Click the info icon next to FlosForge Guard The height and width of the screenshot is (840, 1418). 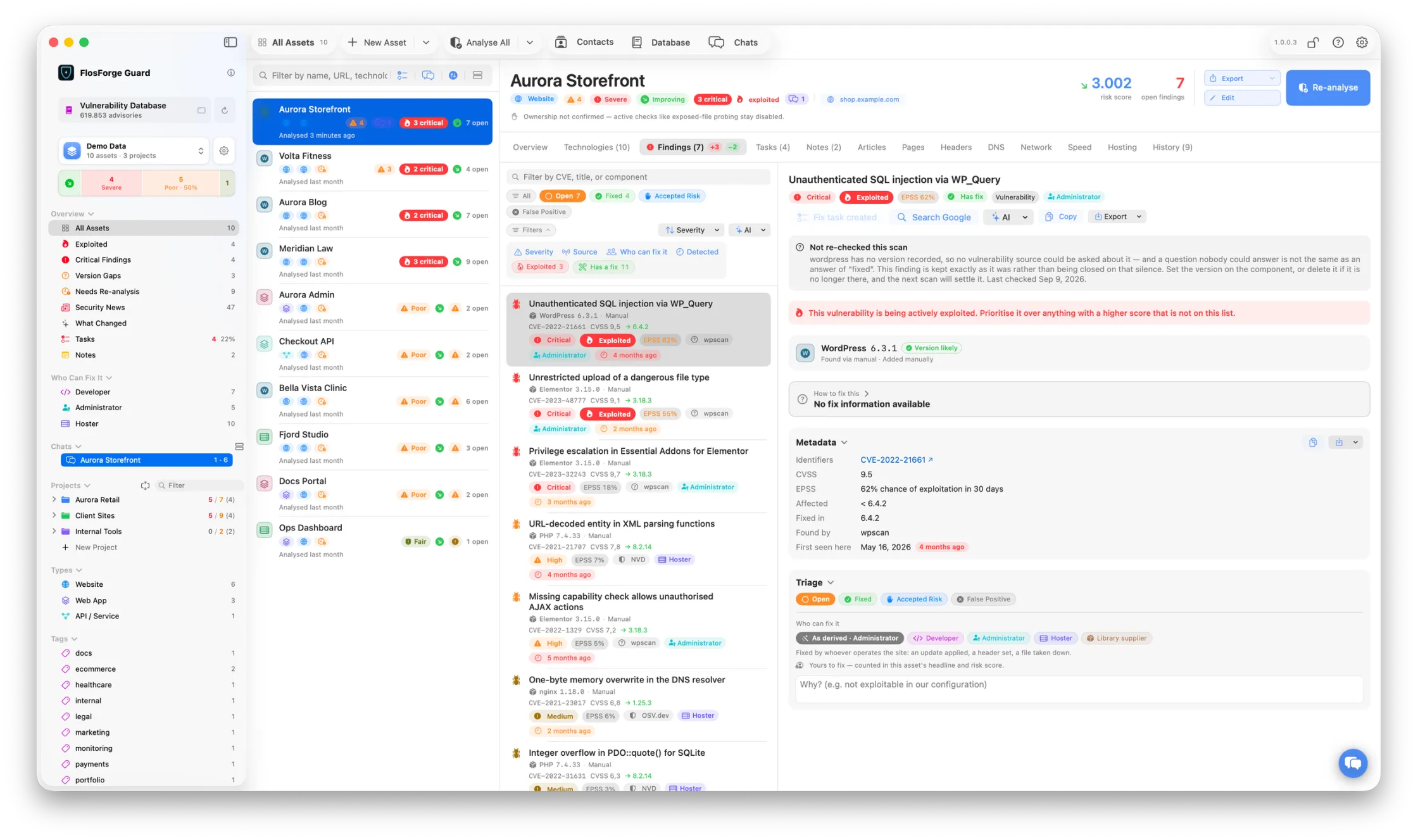pyautogui.click(x=231, y=73)
